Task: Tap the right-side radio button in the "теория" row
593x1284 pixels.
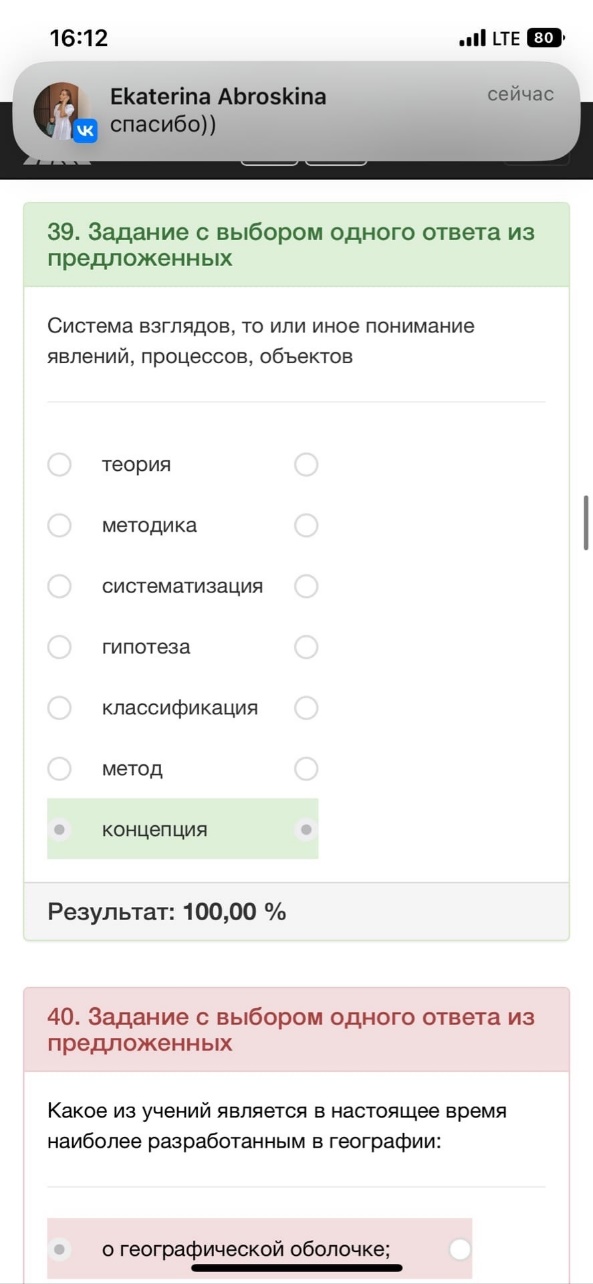Action: [306, 465]
